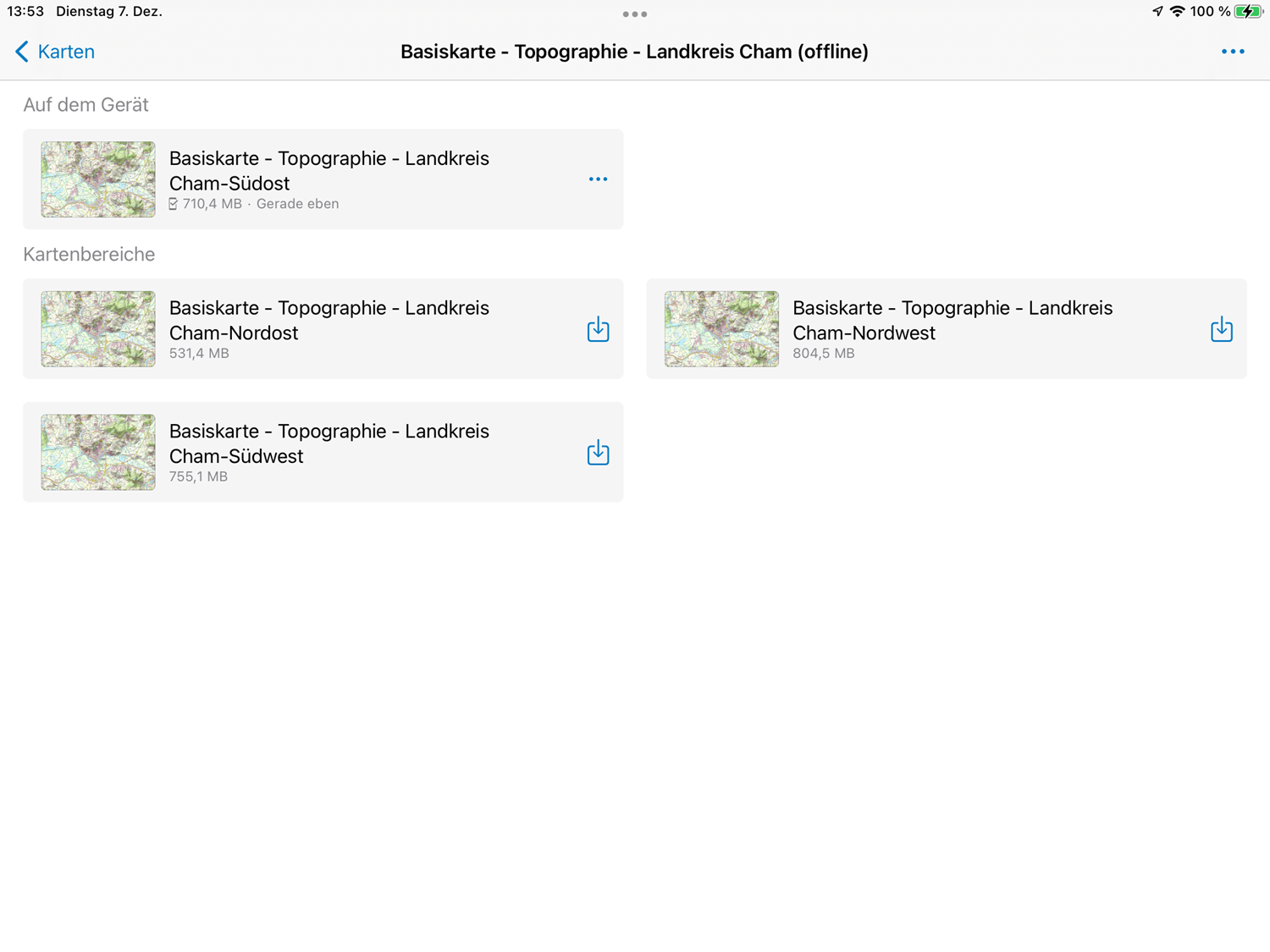Tap the location arrow in status bar
1270x952 pixels.
point(1157,12)
